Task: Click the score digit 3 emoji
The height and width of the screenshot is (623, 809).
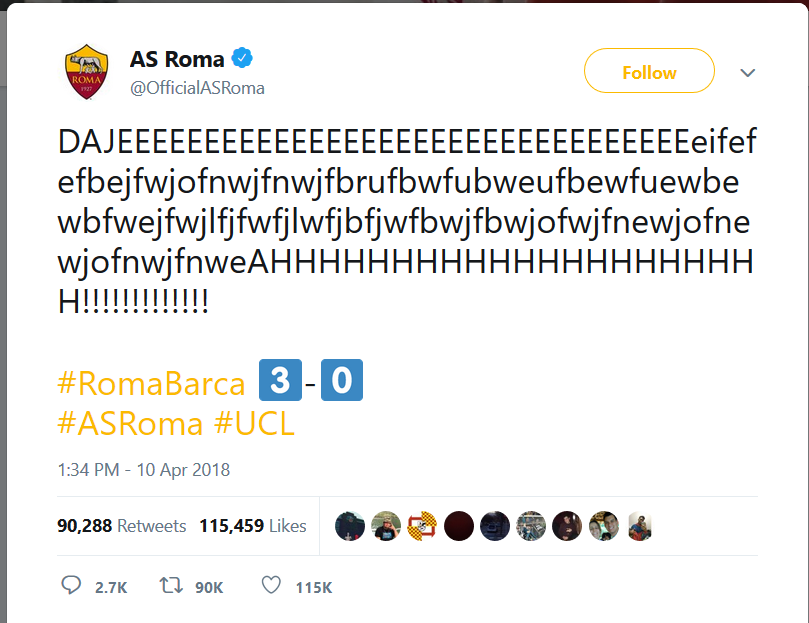Action: (x=281, y=382)
